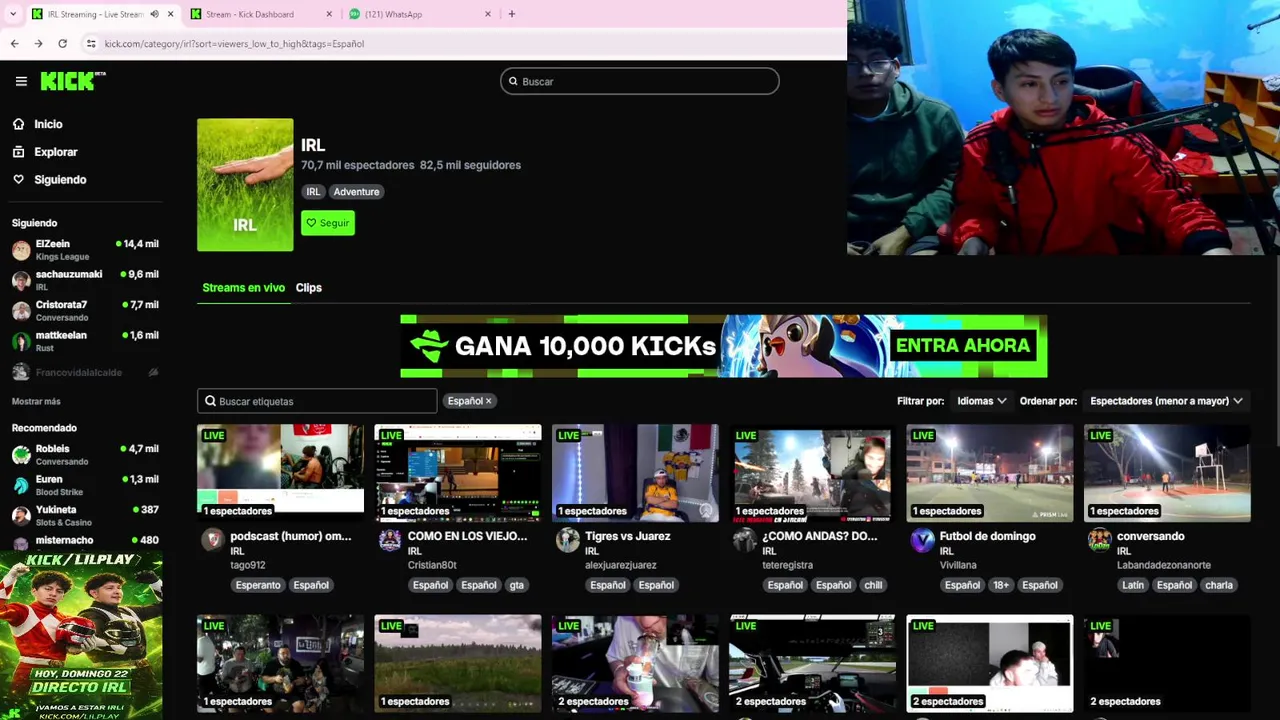Open COMO EN LOS VIEJO... stream thumbnail

click(x=458, y=472)
